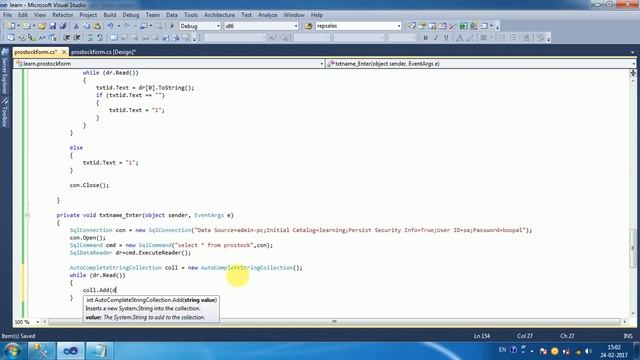Screen dimensions: 640x360
Task: Click the split editor handle above the scrollbar
Action: (x=633, y=73)
